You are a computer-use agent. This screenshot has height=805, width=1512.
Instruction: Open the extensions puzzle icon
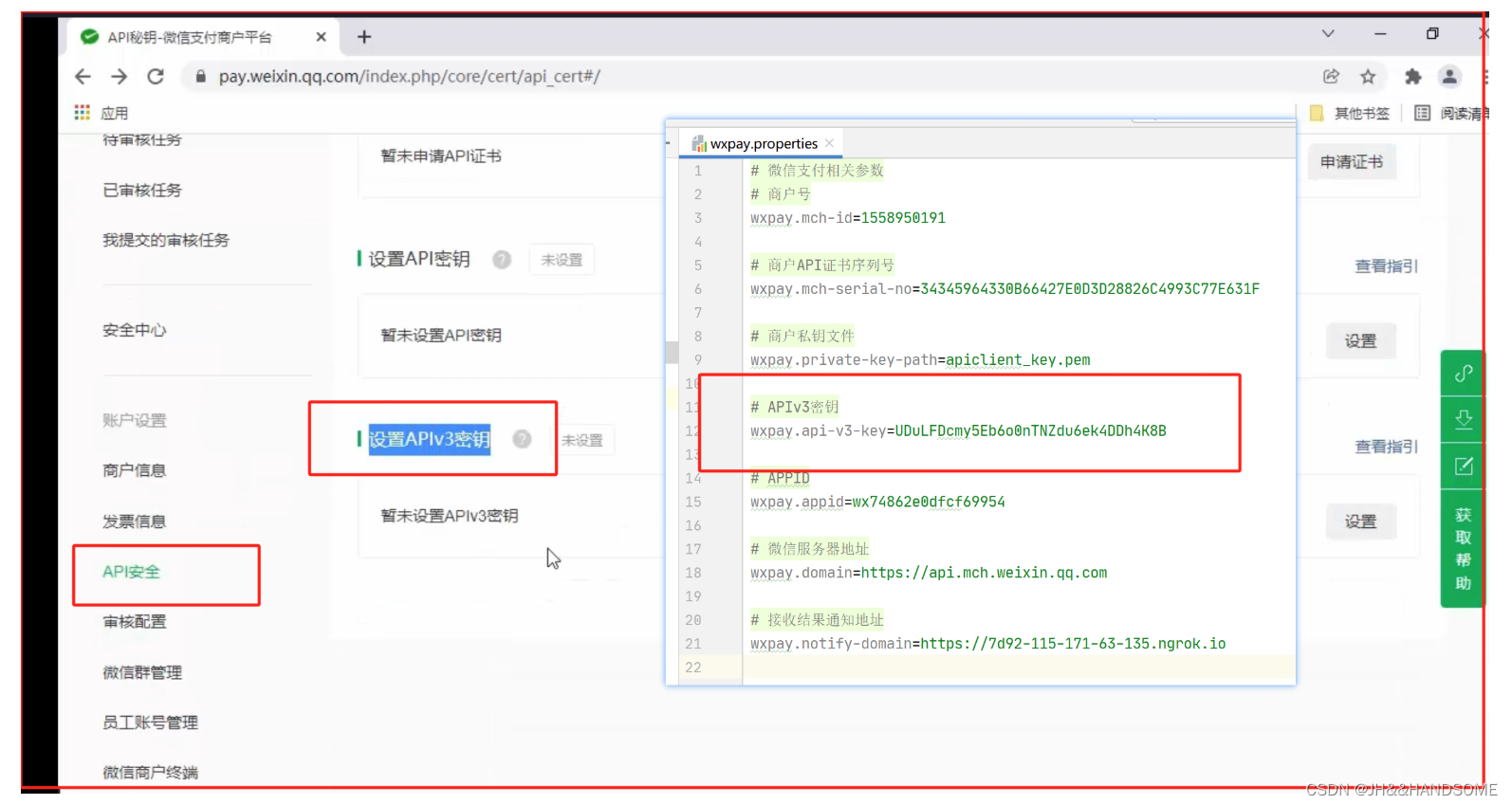click(1413, 77)
